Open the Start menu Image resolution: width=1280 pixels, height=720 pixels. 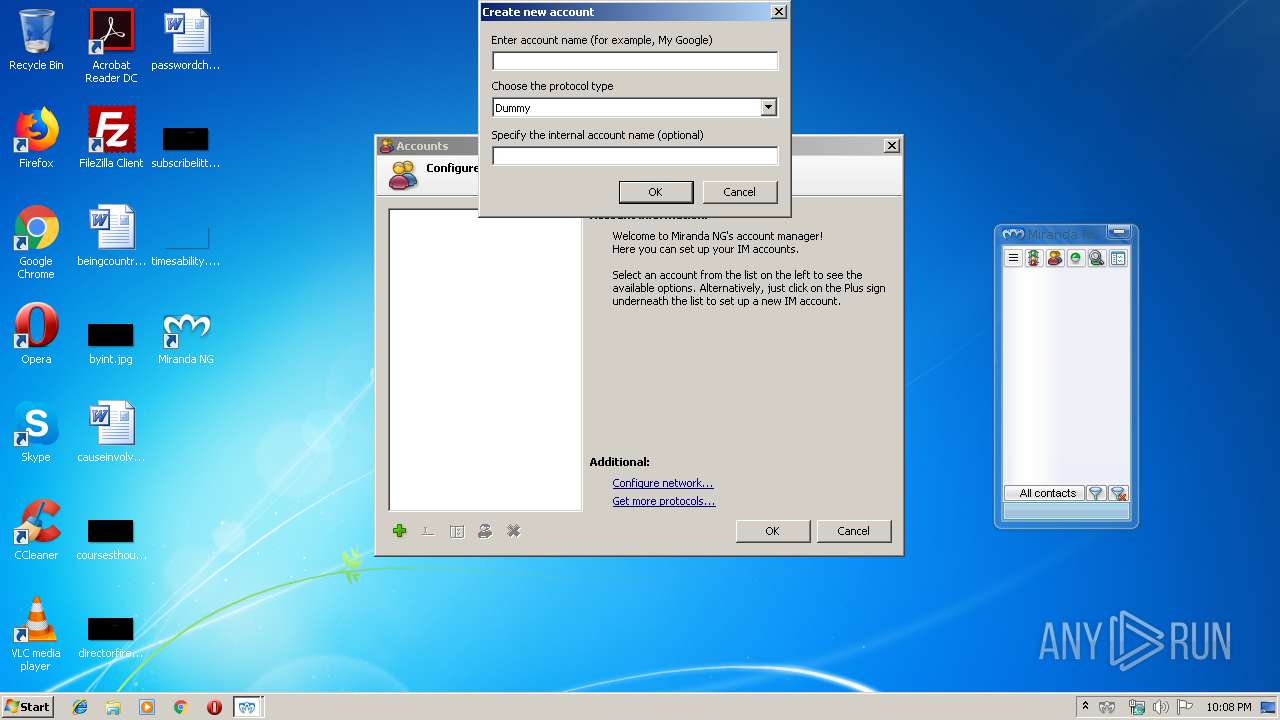pyautogui.click(x=28, y=707)
